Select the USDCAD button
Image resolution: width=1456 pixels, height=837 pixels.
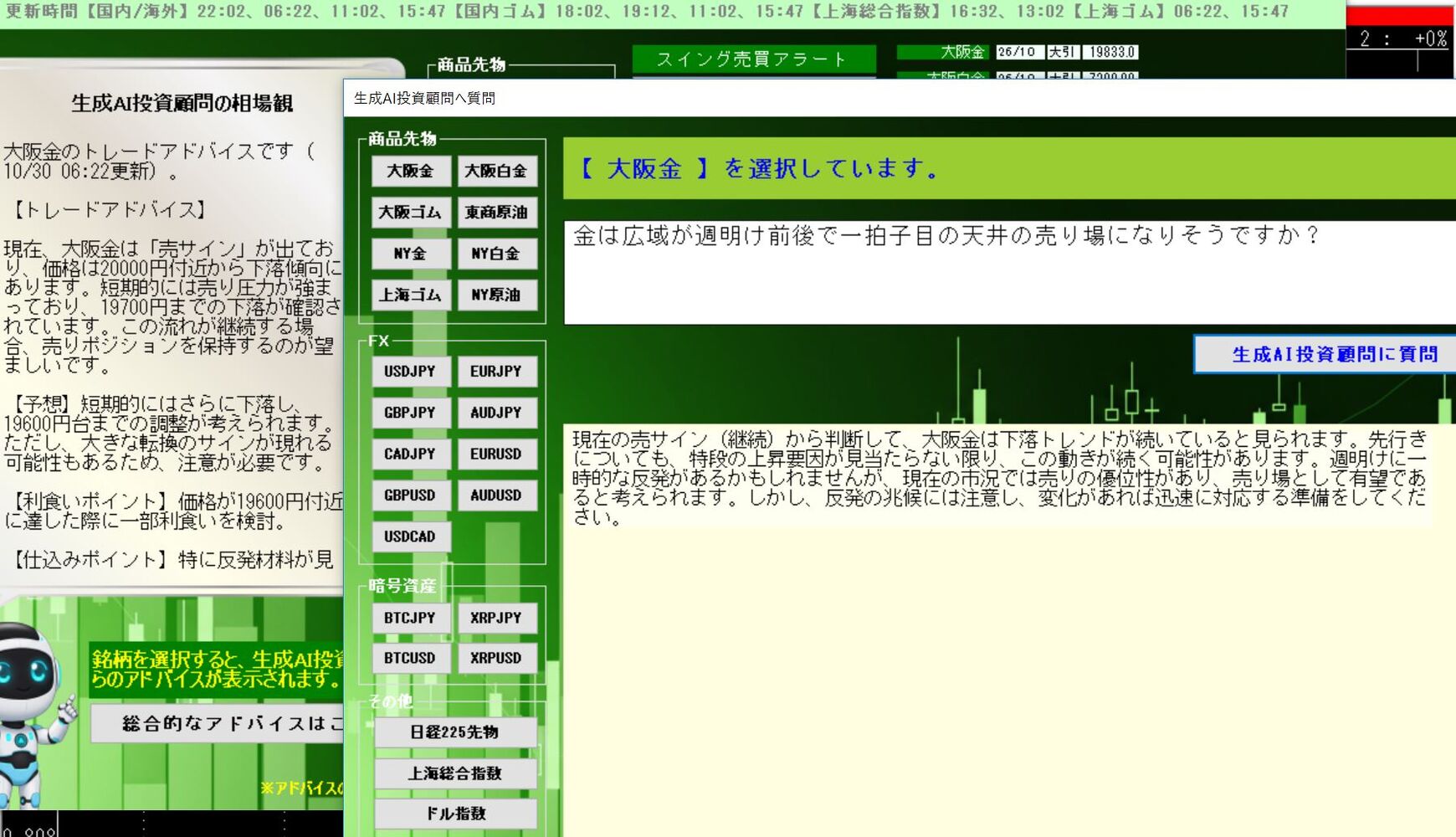(411, 537)
